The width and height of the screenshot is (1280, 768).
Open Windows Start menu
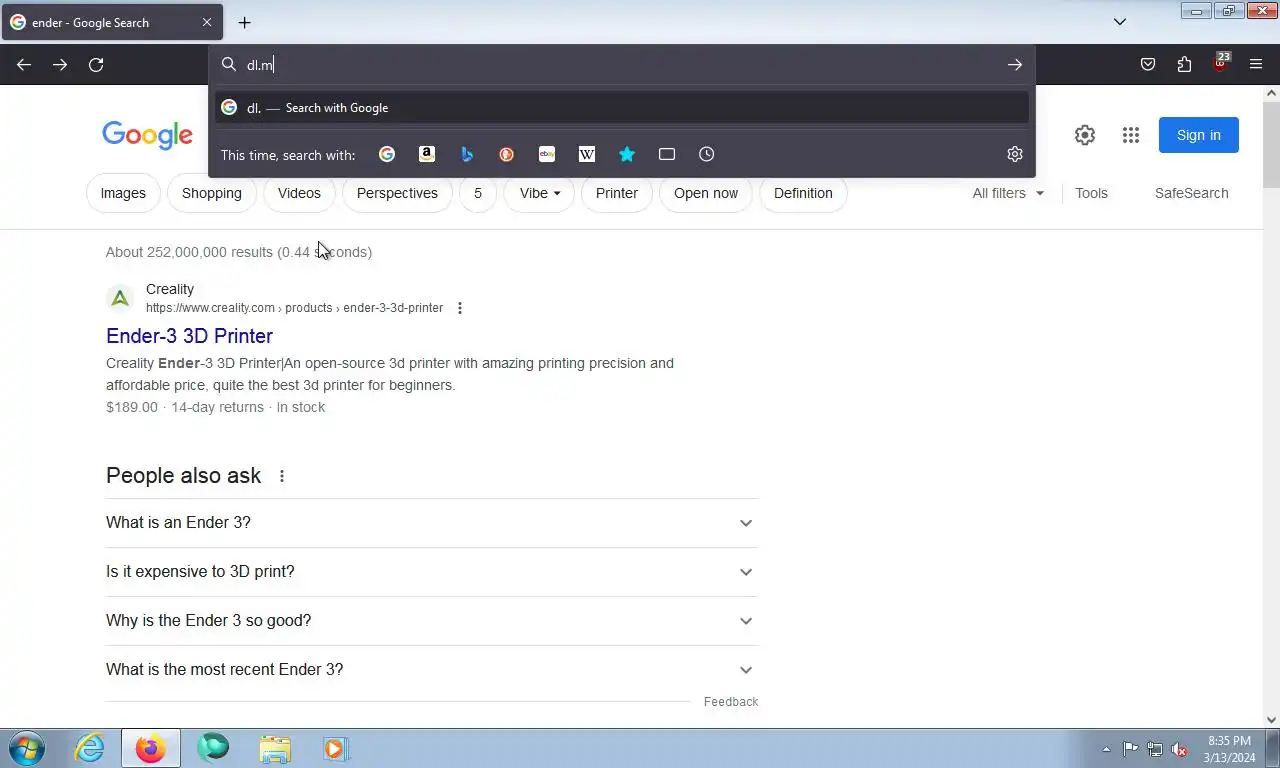tap(27, 748)
